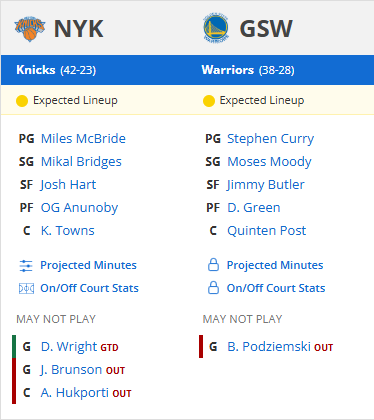Click the Knicks Projected Minutes sliders icon
374x420 pixels.
[x=26, y=266]
